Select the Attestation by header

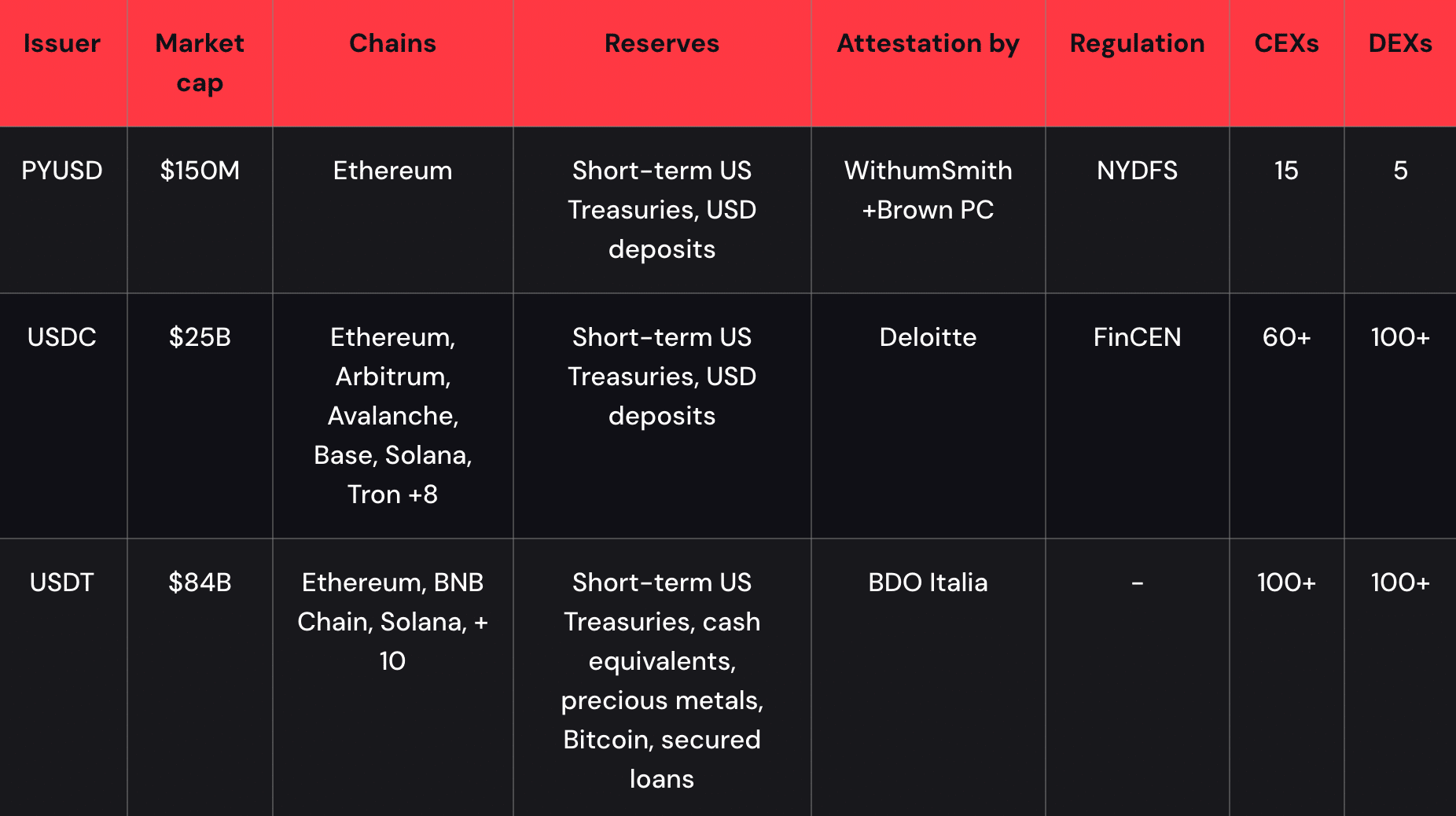pyautogui.click(x=928, y=43)
